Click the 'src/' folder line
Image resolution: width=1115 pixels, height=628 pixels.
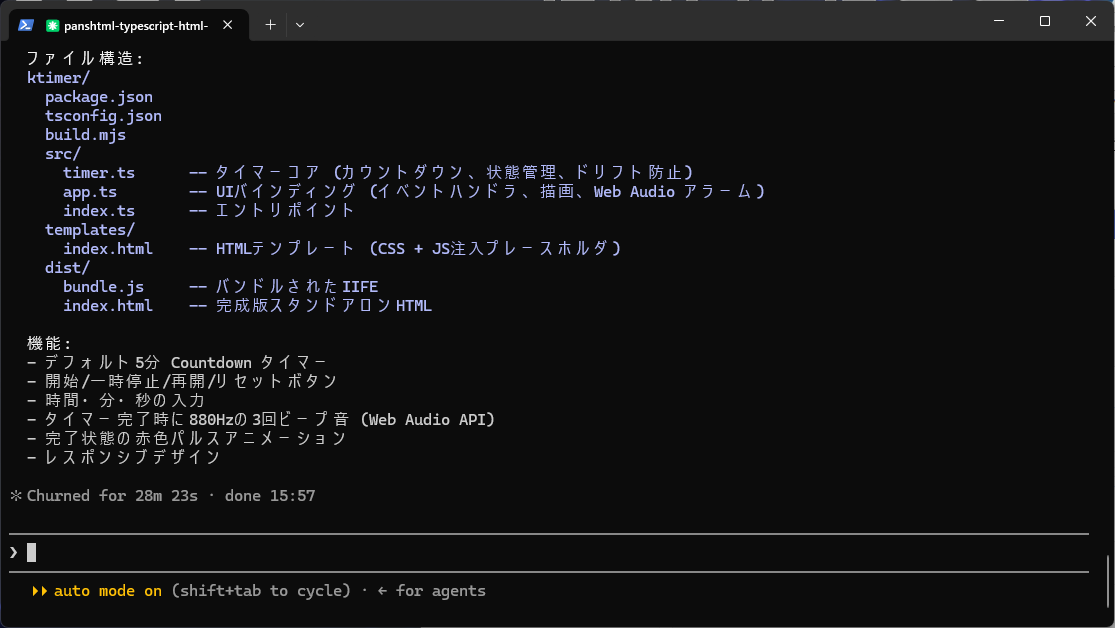pyautogui.click(x=63, y=154)
